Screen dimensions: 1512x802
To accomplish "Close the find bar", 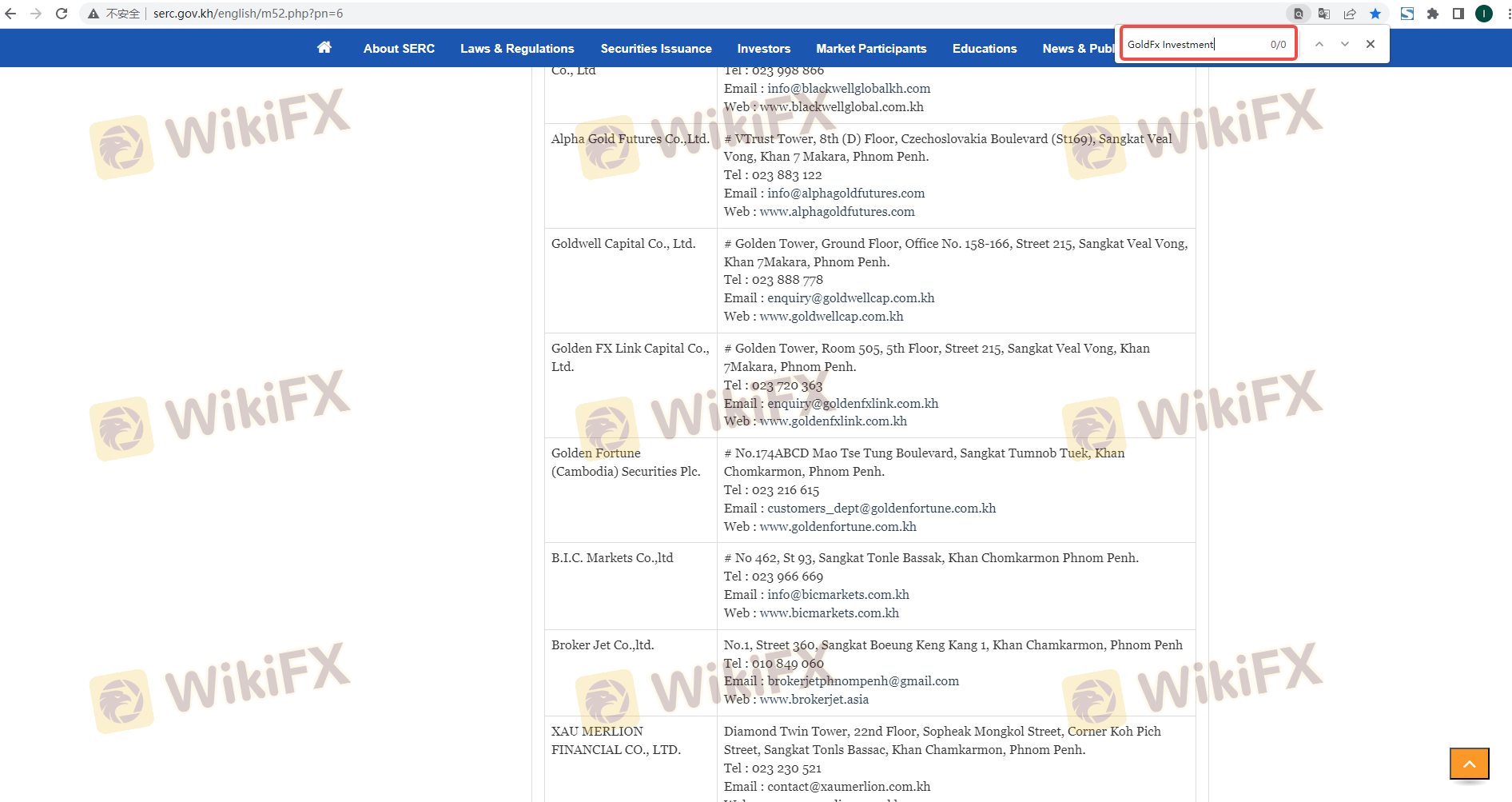I will coord(1371,44).
